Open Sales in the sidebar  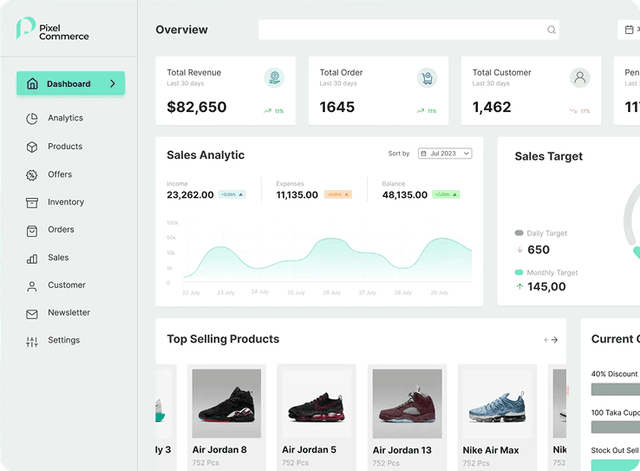(x=58, y=258)
